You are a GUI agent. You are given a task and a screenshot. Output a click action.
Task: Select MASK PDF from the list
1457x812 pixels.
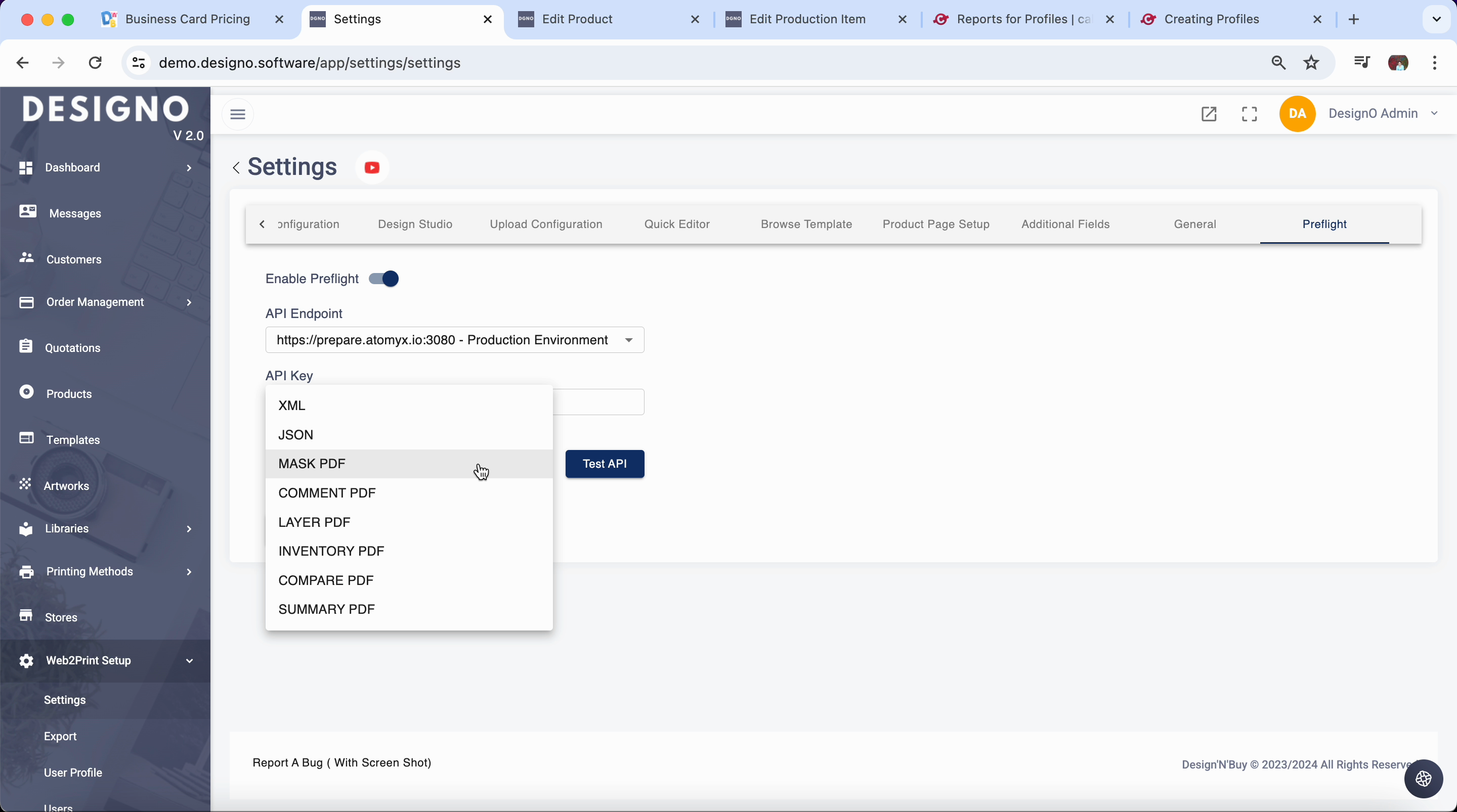pos(312,464)
